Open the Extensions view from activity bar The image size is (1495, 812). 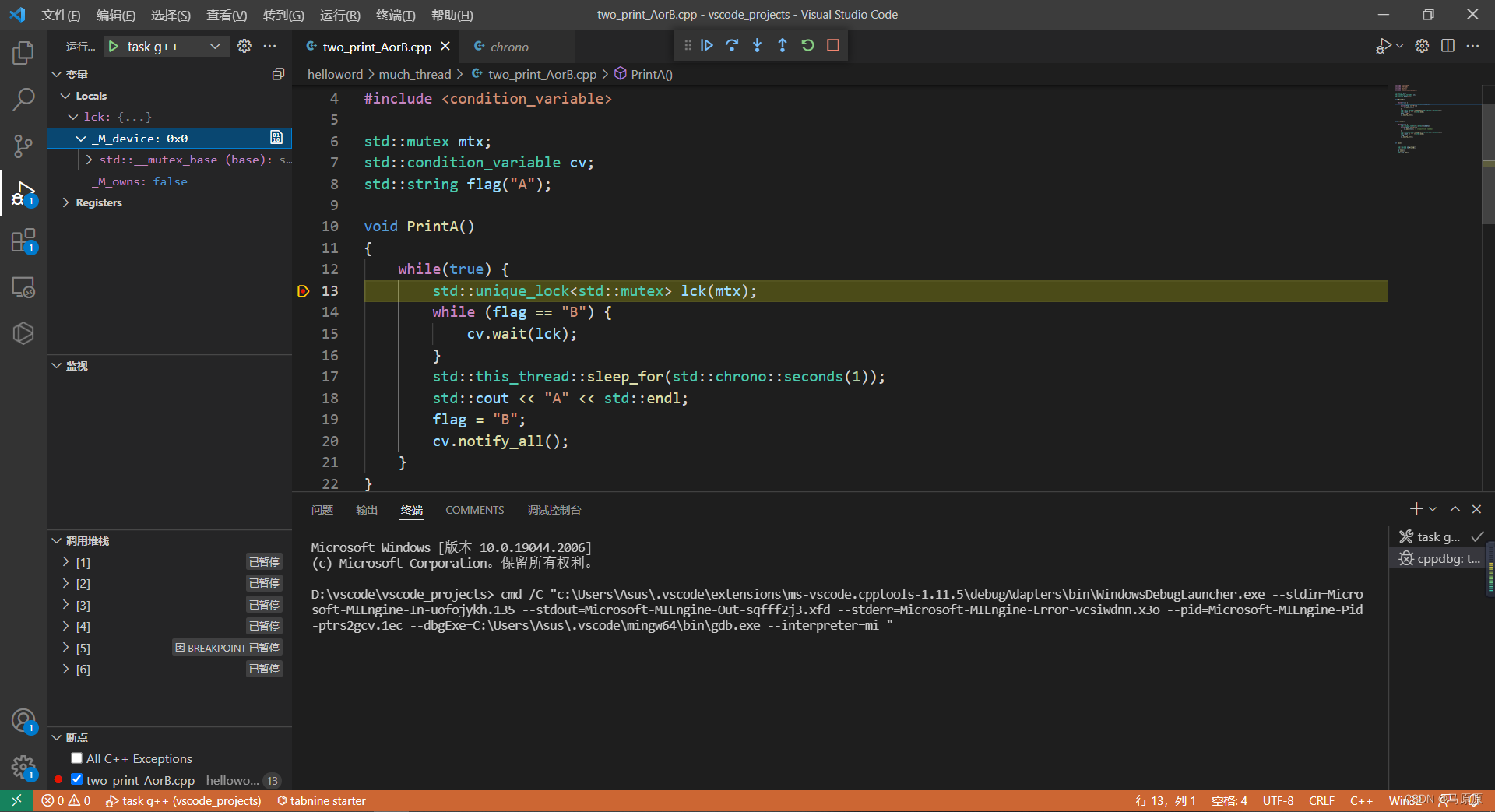point(23,241)
